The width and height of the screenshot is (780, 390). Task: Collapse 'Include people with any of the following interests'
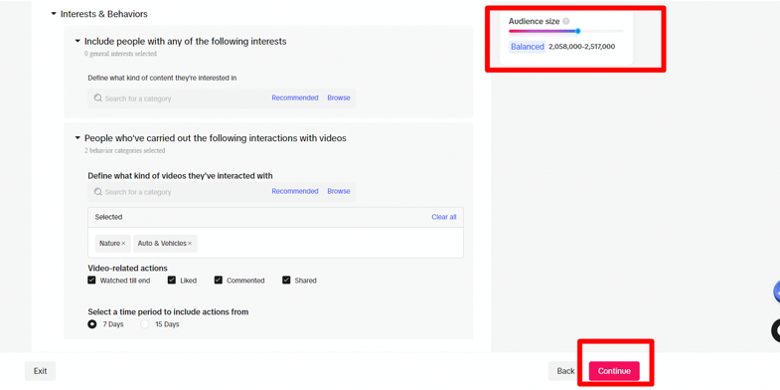point(78,41)
